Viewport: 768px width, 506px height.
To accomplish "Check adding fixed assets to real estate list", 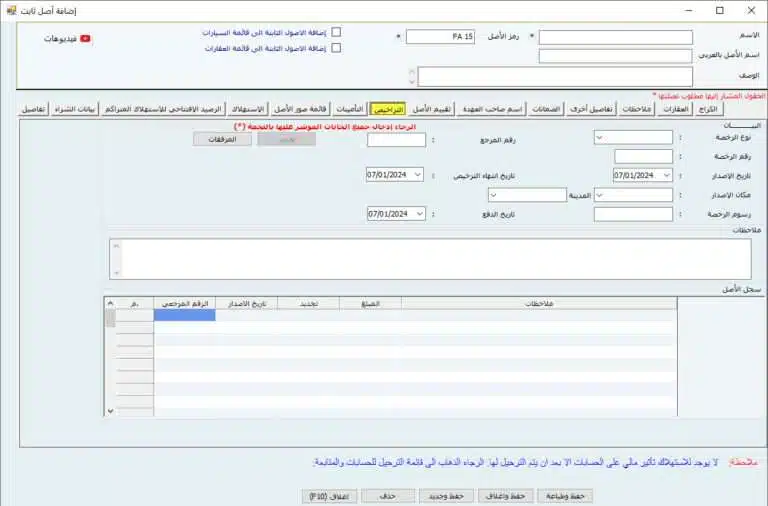I will pos(336,47).
